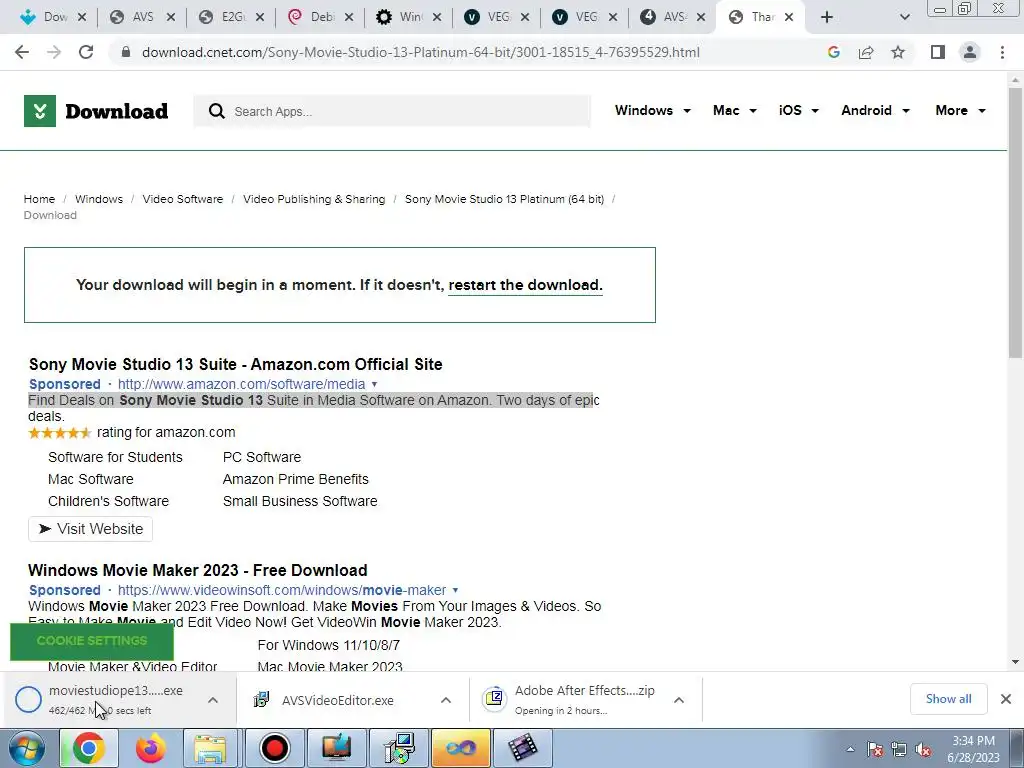Open Chrome from the taskbar
Viewport: 1024px width, 768px height.
pos(89,748)
